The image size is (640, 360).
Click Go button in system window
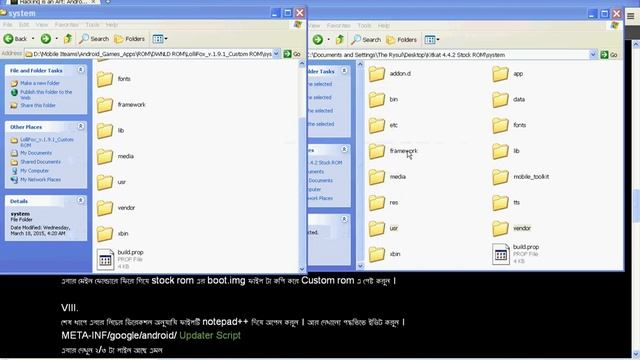[x=292, y=54]
